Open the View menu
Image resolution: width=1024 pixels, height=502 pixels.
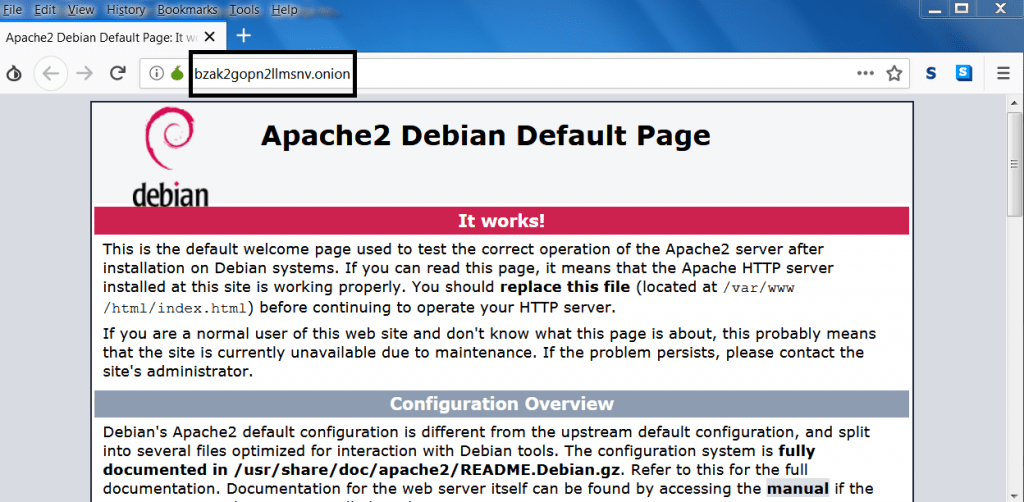81,10
